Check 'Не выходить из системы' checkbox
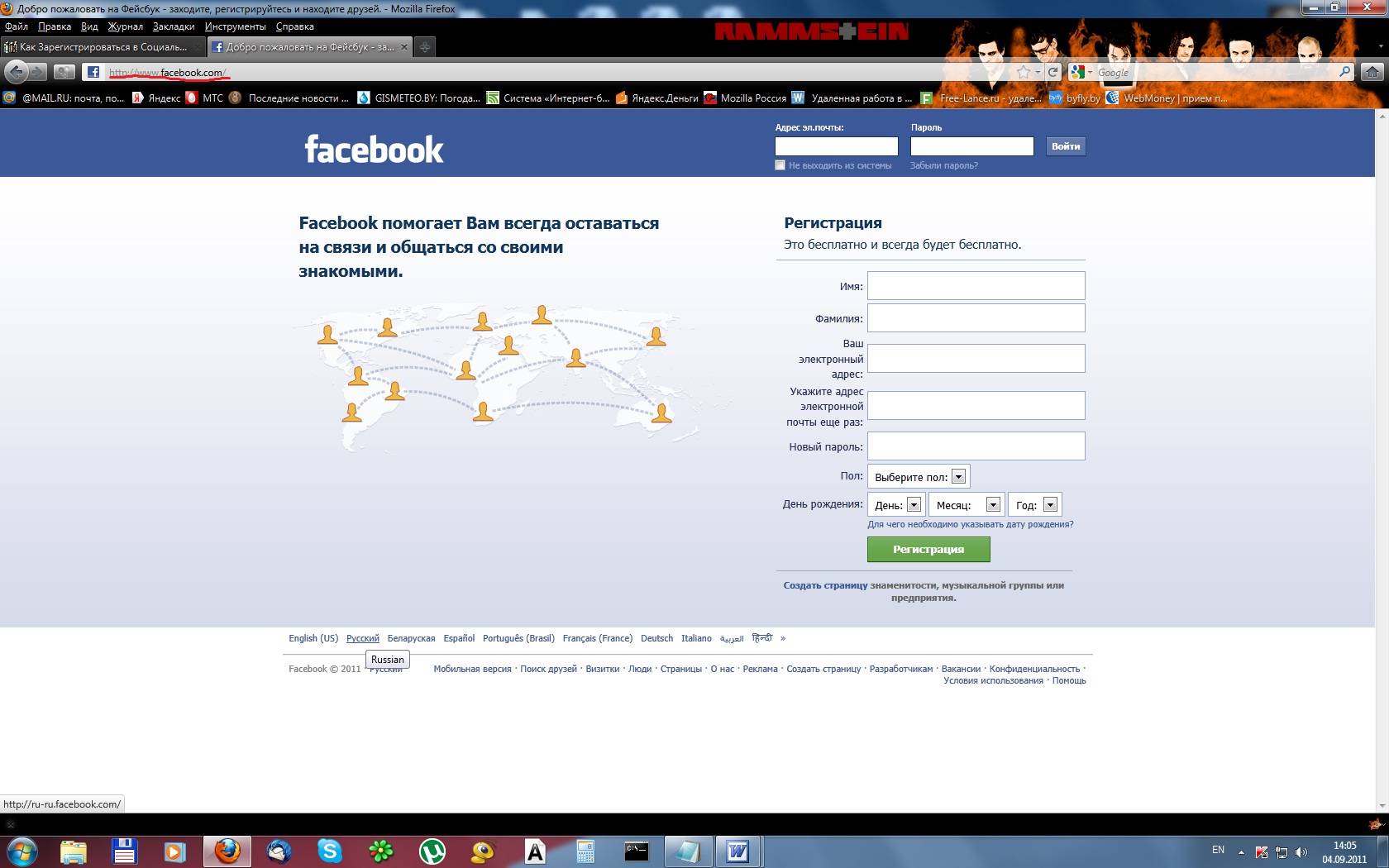1389x868 pixels. click(x=780, y=165)
